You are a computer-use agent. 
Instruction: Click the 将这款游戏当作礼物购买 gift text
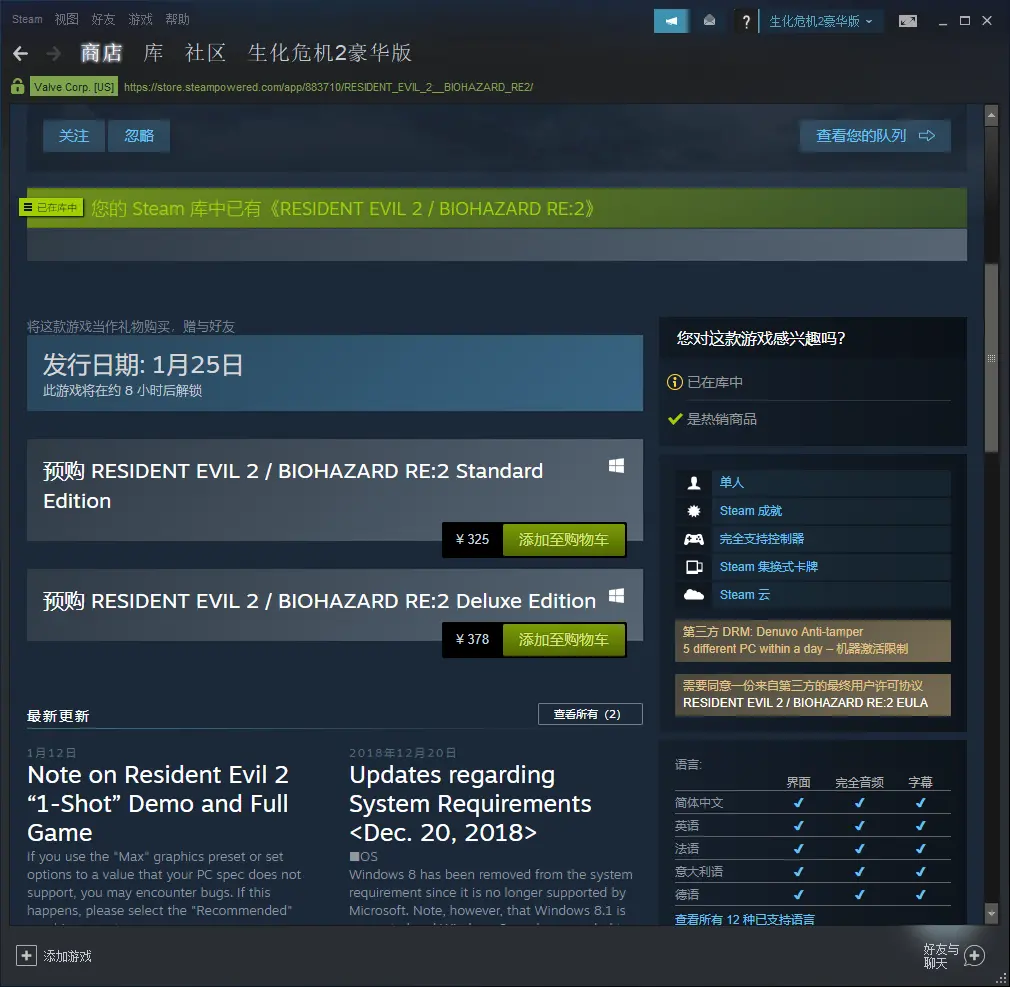click(x=131, y=327)
